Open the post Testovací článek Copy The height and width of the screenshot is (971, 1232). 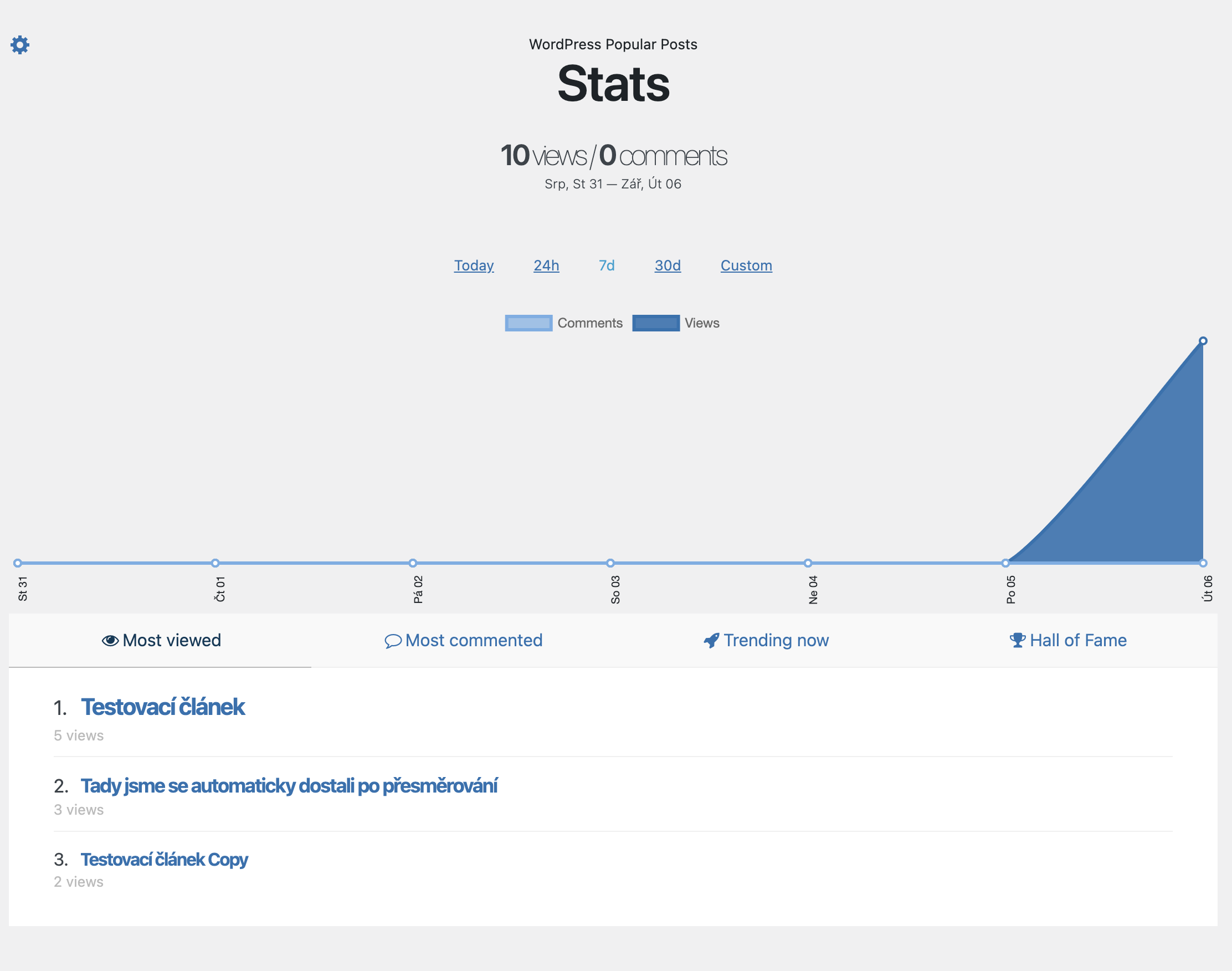click(164, 860)
